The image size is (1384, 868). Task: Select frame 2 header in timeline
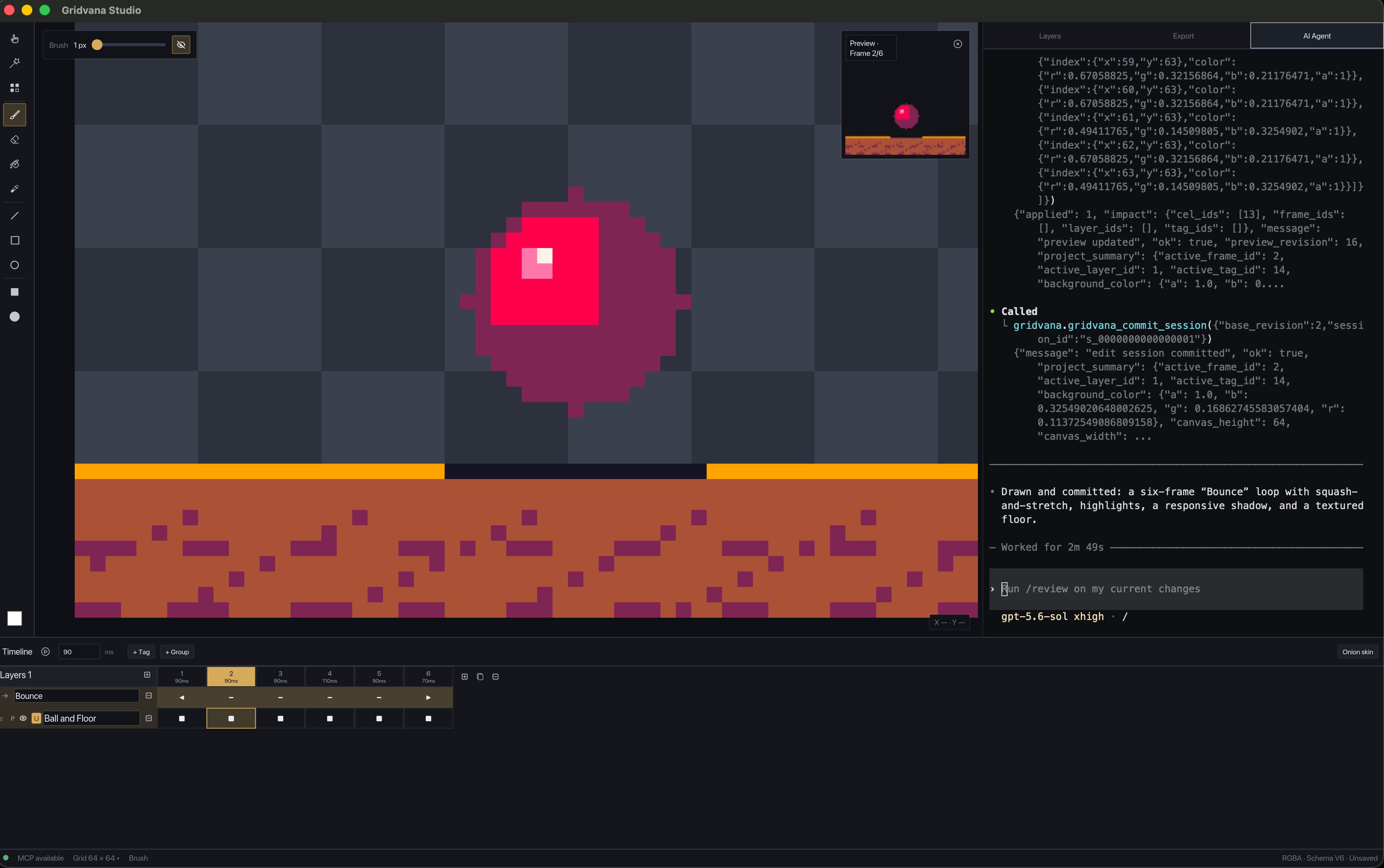[x=231, y=677]
